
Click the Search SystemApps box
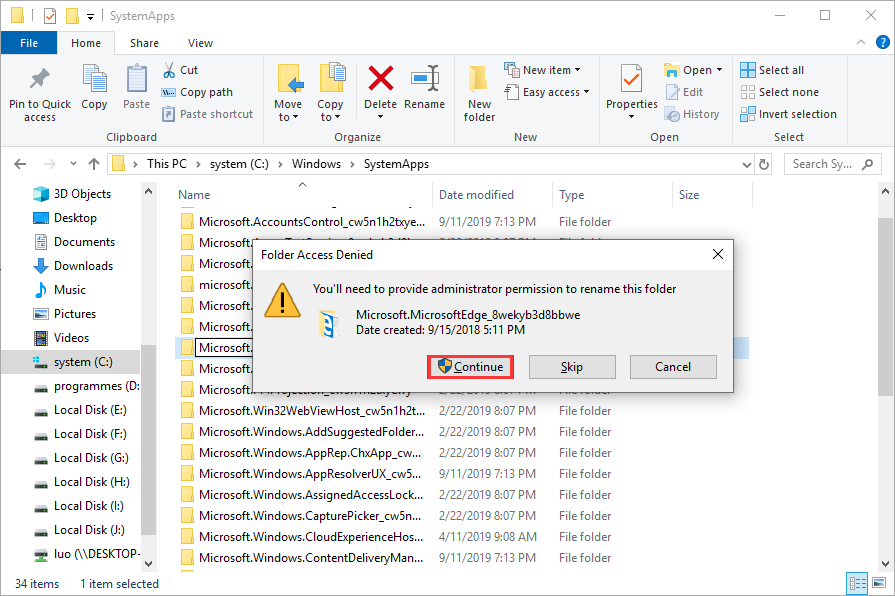(832, 164)
